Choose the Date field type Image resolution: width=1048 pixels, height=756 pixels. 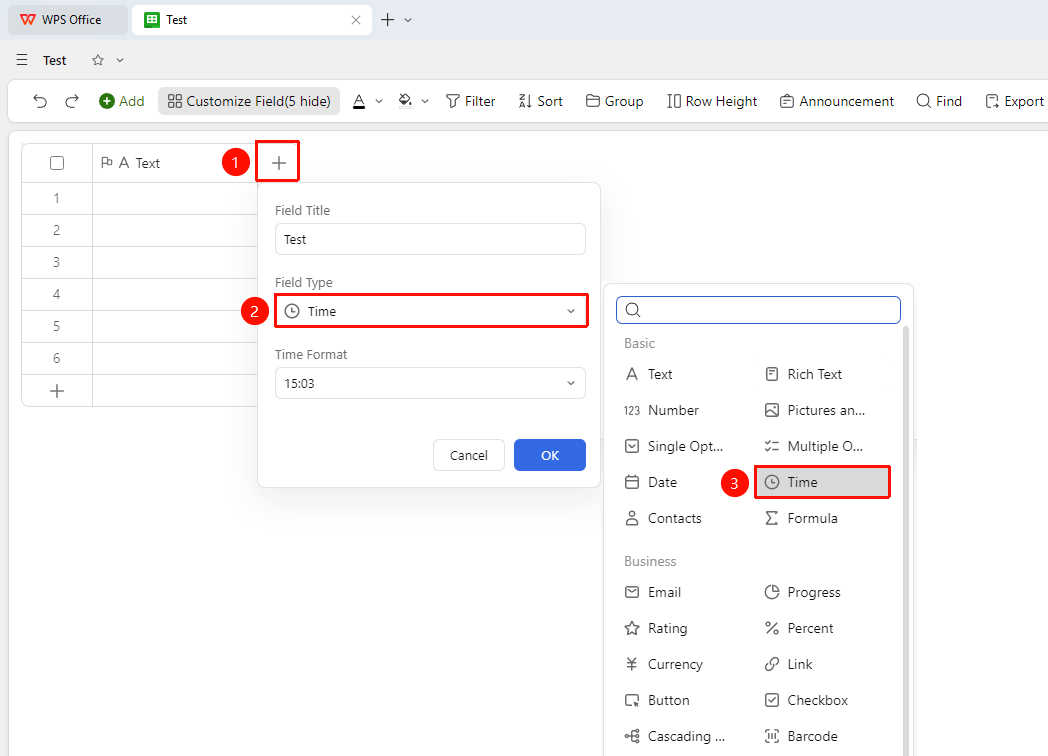click(651, 483)
